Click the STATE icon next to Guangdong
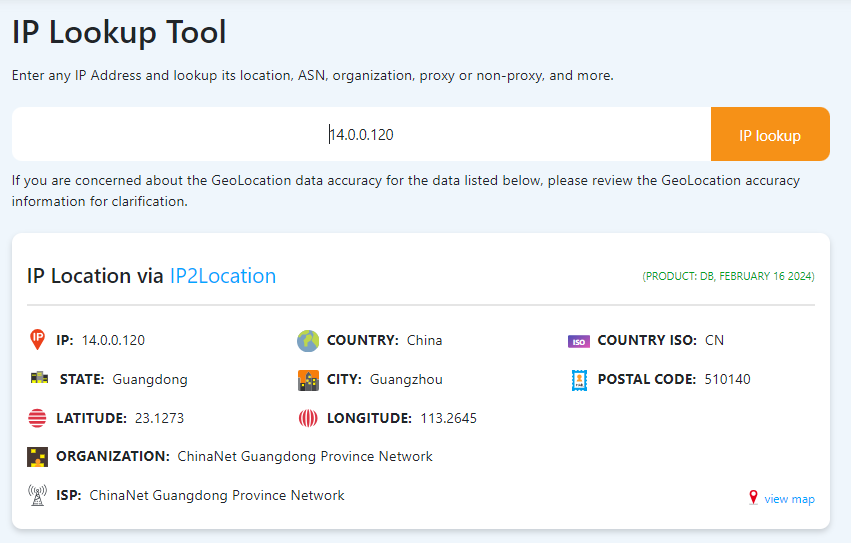Image resolution: width=851 pixels, height=543 pixels. [39, 379]
